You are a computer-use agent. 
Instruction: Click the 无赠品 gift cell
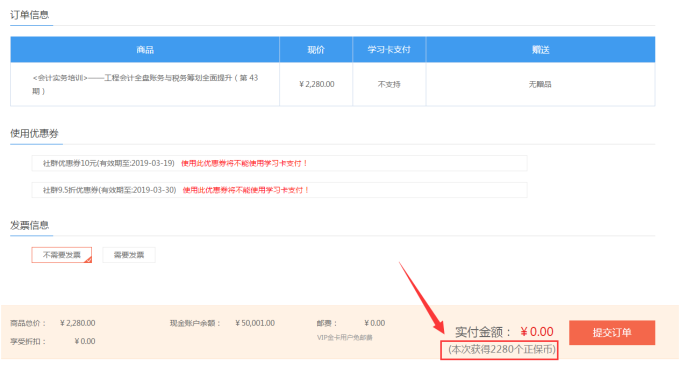point(540,84)
